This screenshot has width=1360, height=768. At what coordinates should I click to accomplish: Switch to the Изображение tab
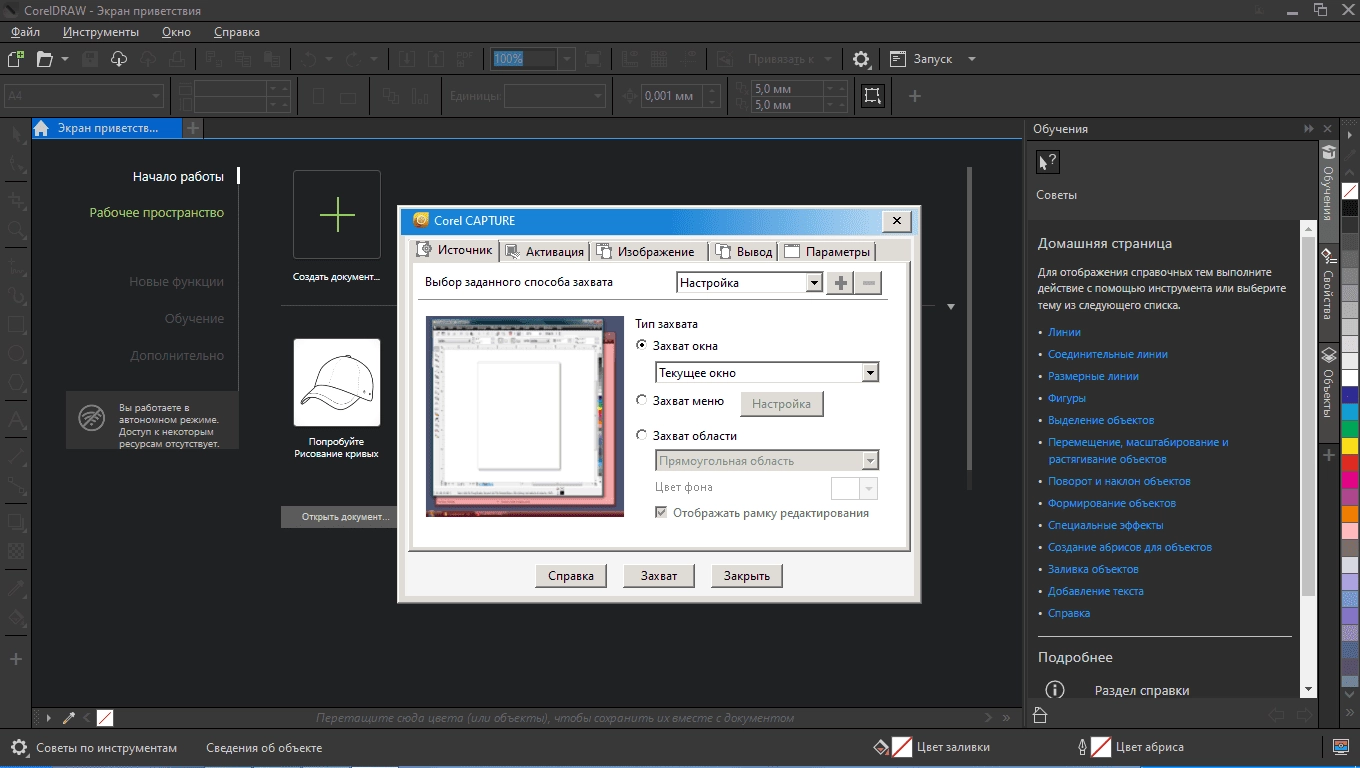647,251
